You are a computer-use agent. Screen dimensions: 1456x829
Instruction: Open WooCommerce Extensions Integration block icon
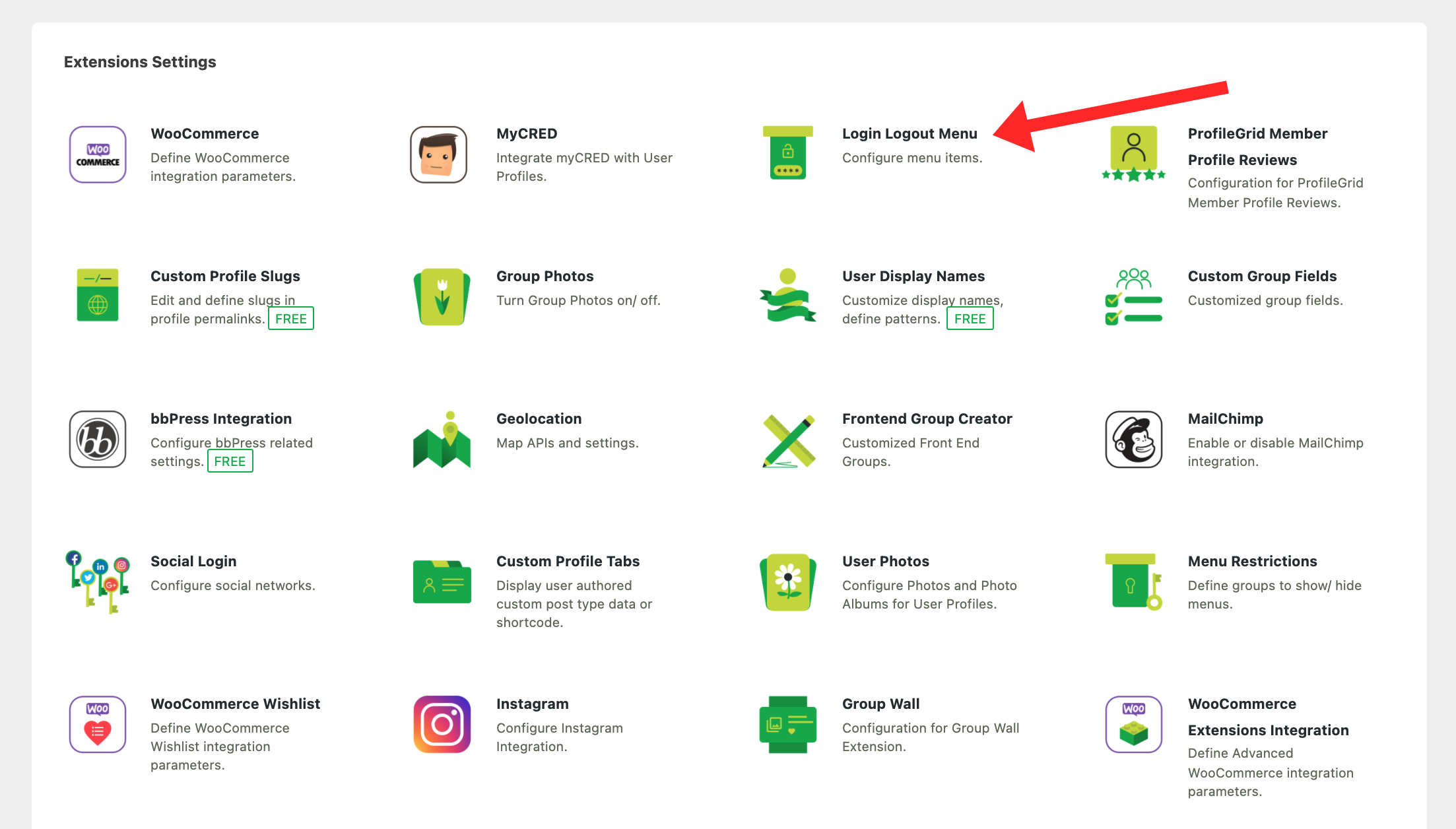click(x=1133, y=724)
